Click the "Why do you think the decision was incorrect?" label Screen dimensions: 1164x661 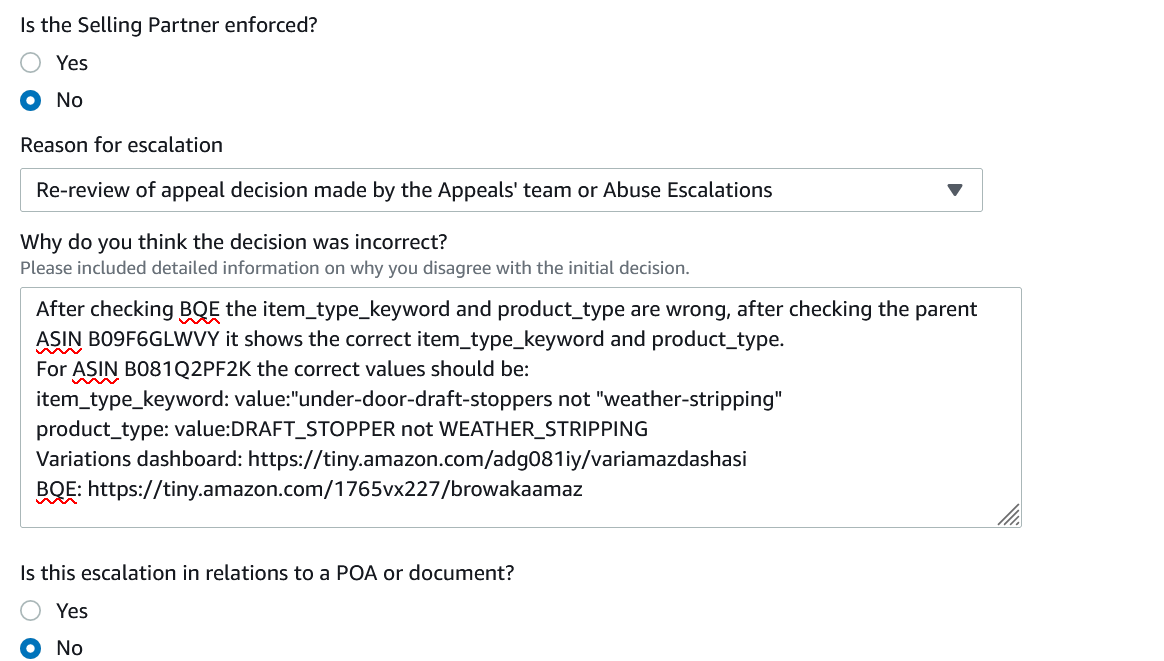[x=234, y=242]
